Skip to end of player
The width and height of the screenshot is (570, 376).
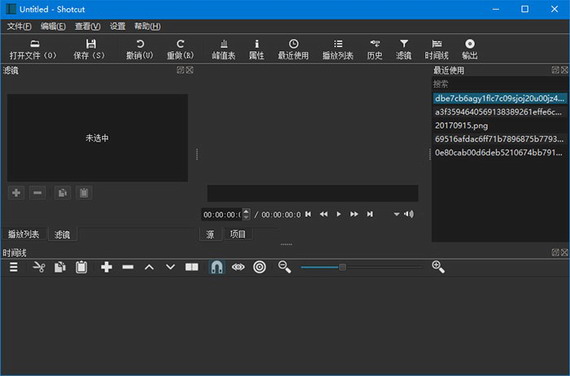[370, 214]
